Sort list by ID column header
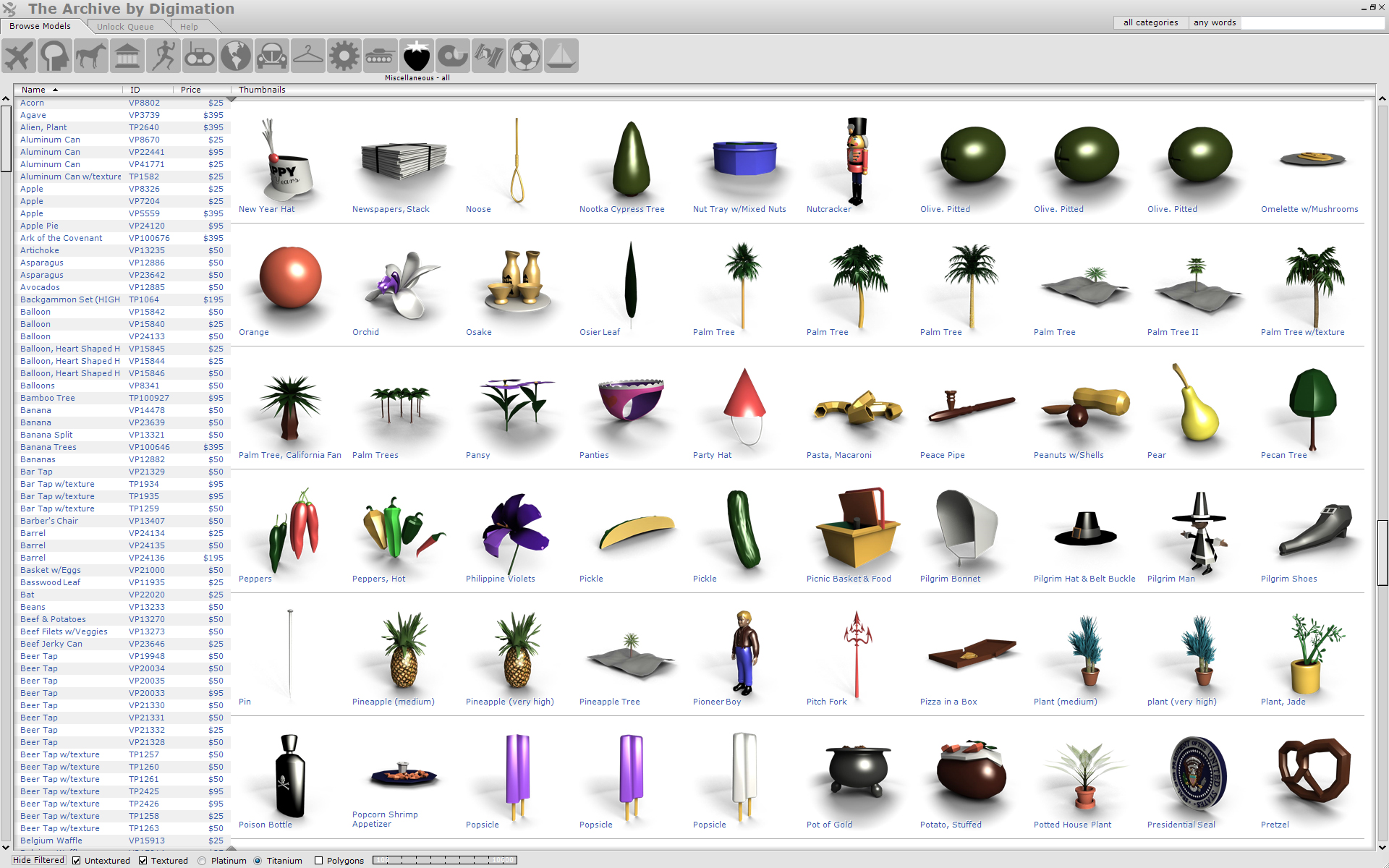Viewport: 1389px width, 868px height. point(148,90)
